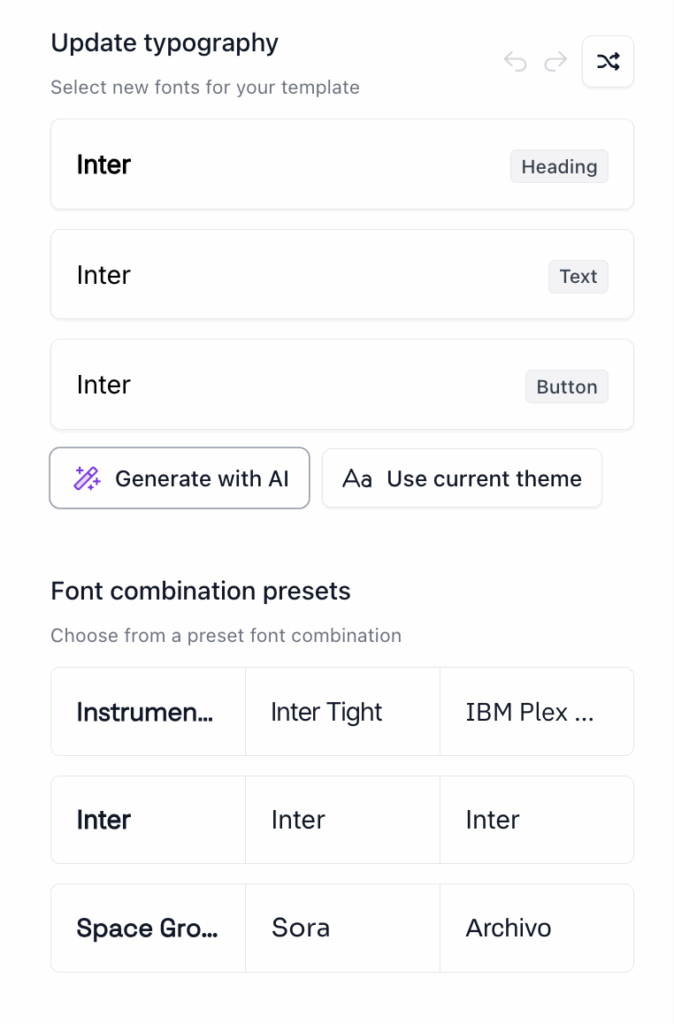Click the middle Inter preset cell

click(342, 820)
